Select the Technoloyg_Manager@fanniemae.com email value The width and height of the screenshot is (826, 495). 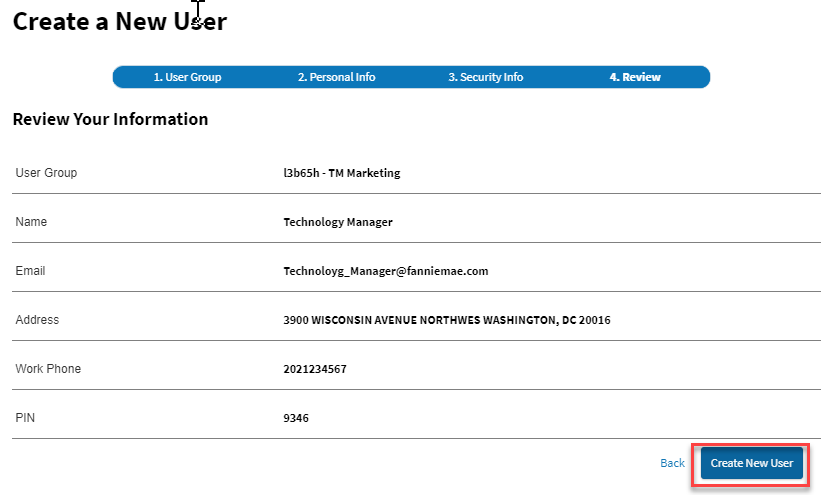[x=386, y=271]
